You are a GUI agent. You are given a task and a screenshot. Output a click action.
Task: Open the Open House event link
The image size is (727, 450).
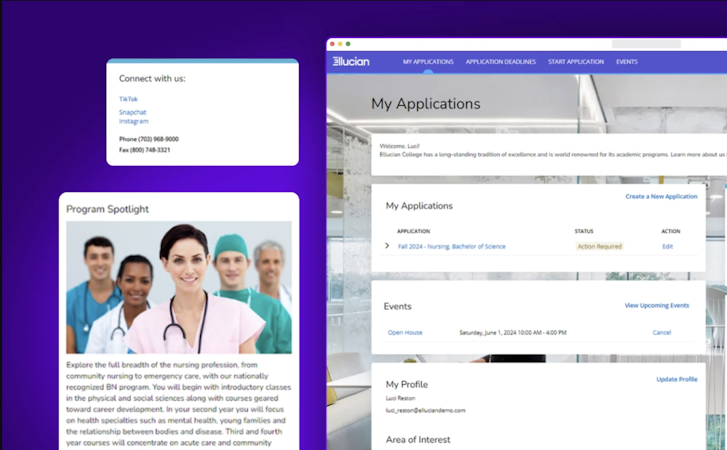[x=405, y=332]
